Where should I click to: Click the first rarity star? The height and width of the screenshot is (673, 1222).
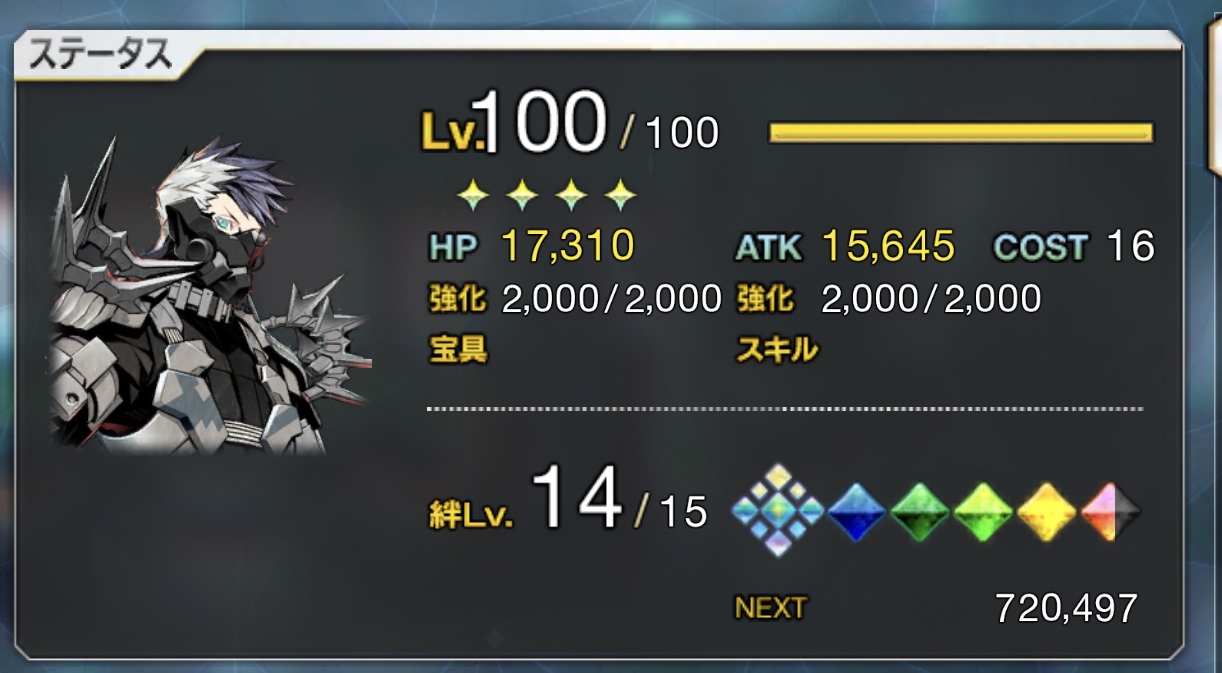pyautogui.click(x=472, y=195)
